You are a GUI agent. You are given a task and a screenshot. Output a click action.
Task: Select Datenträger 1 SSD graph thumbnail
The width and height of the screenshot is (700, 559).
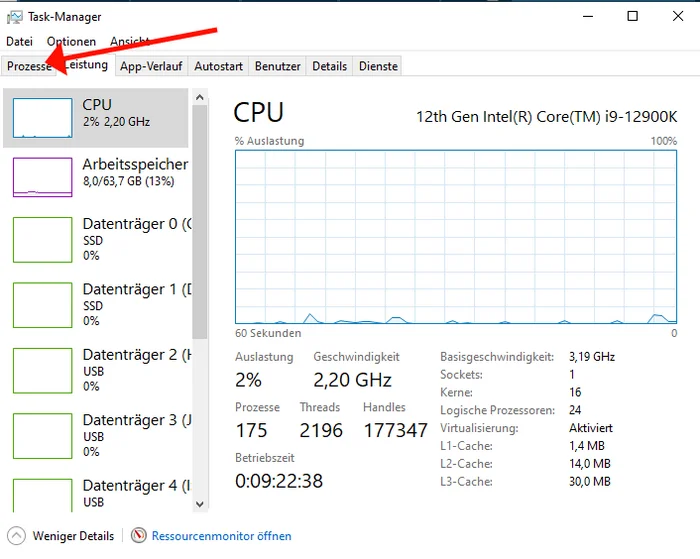(42, 305)
